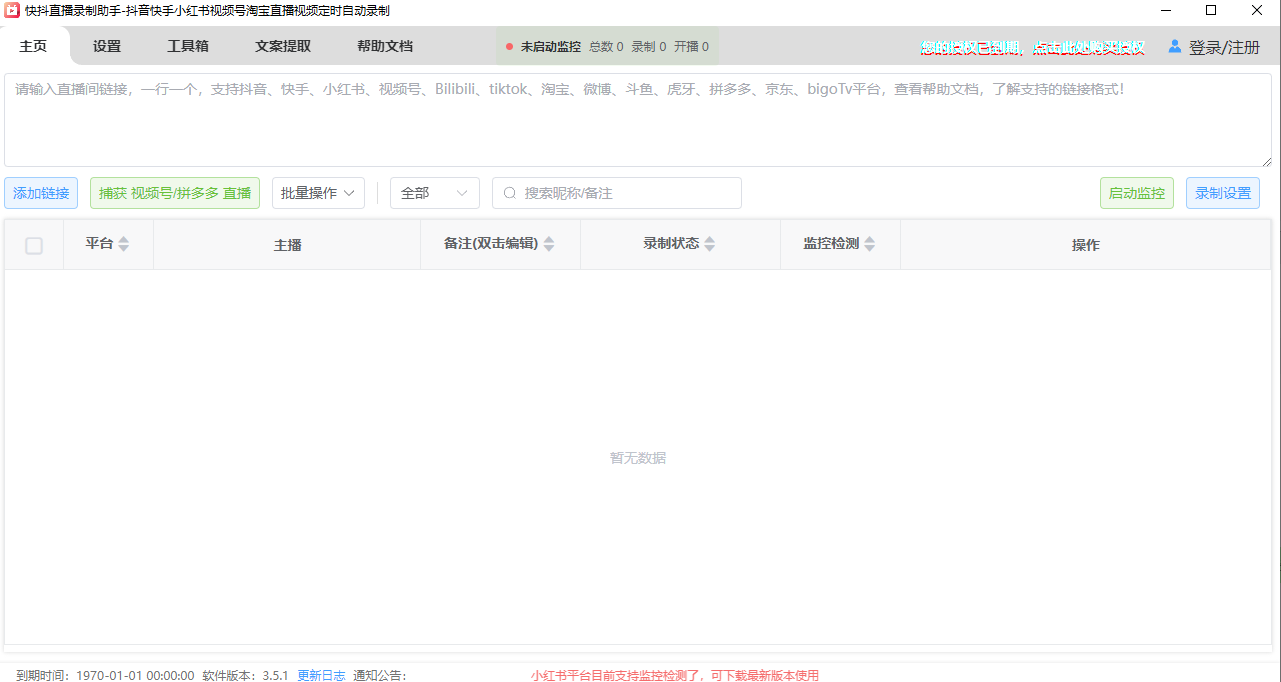Image resolution: width=1281 pixels, height=682 pixels.
Task: Click the 未启动监控 status text
Action: click(x=551, y=47)
